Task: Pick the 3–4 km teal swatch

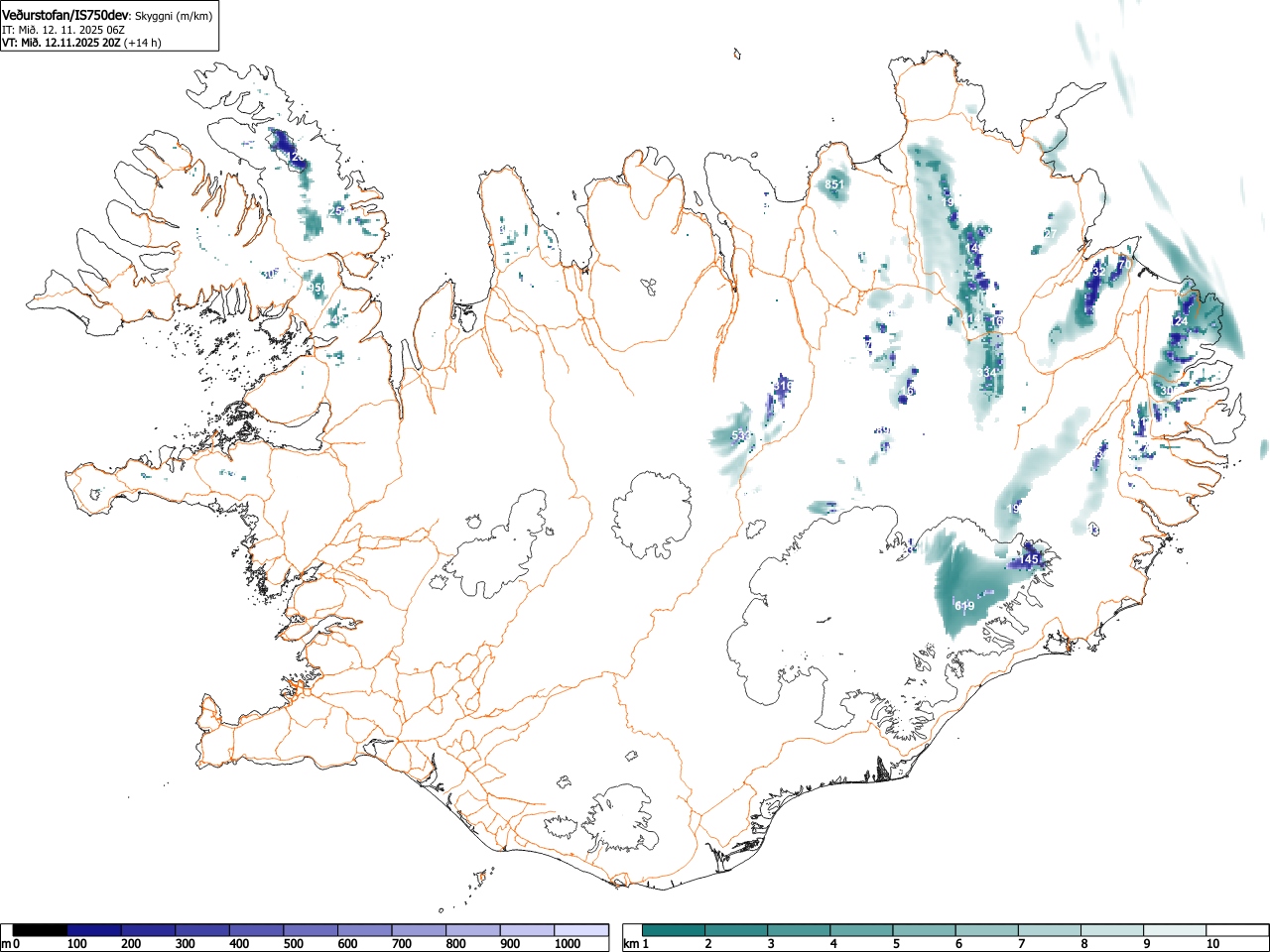Action: pyautogui.click(x=800, y=930)
